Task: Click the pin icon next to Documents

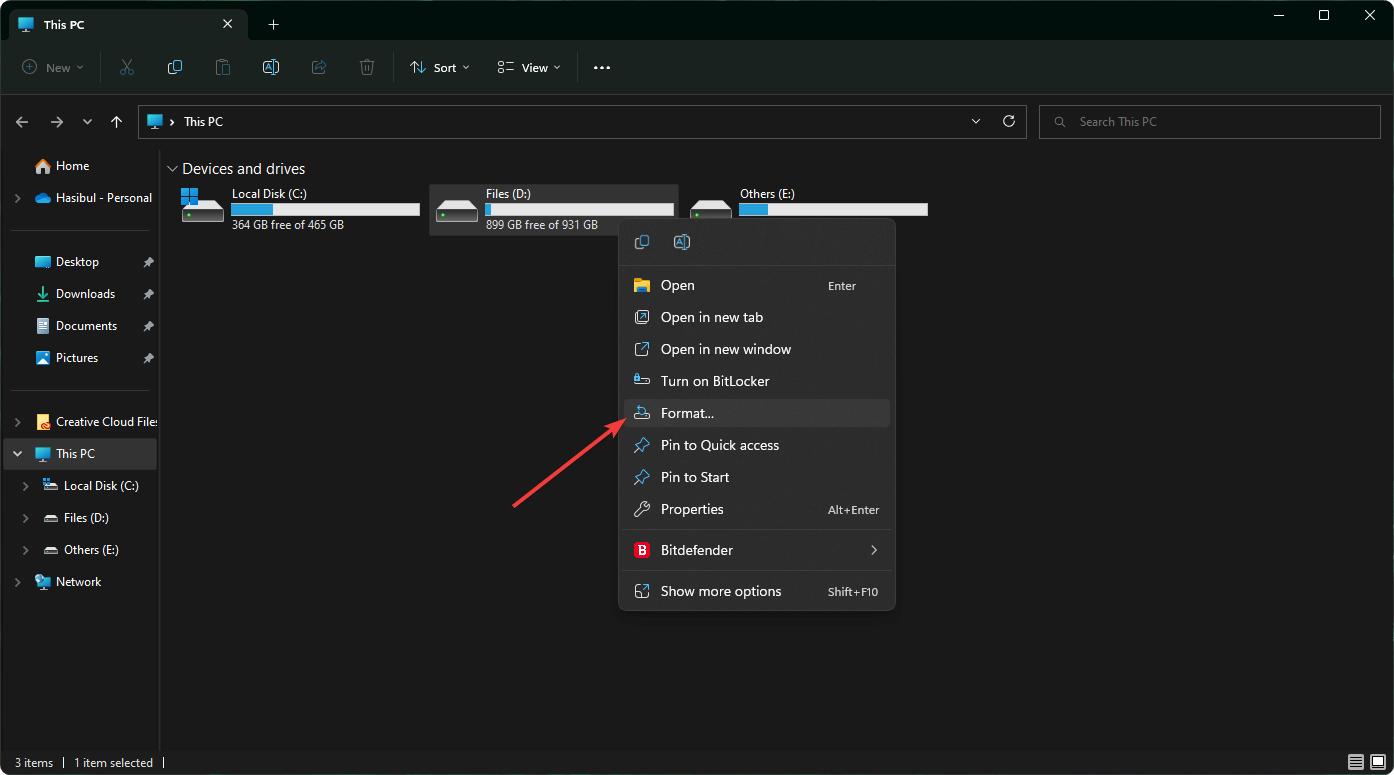Action: coord(148,326)
